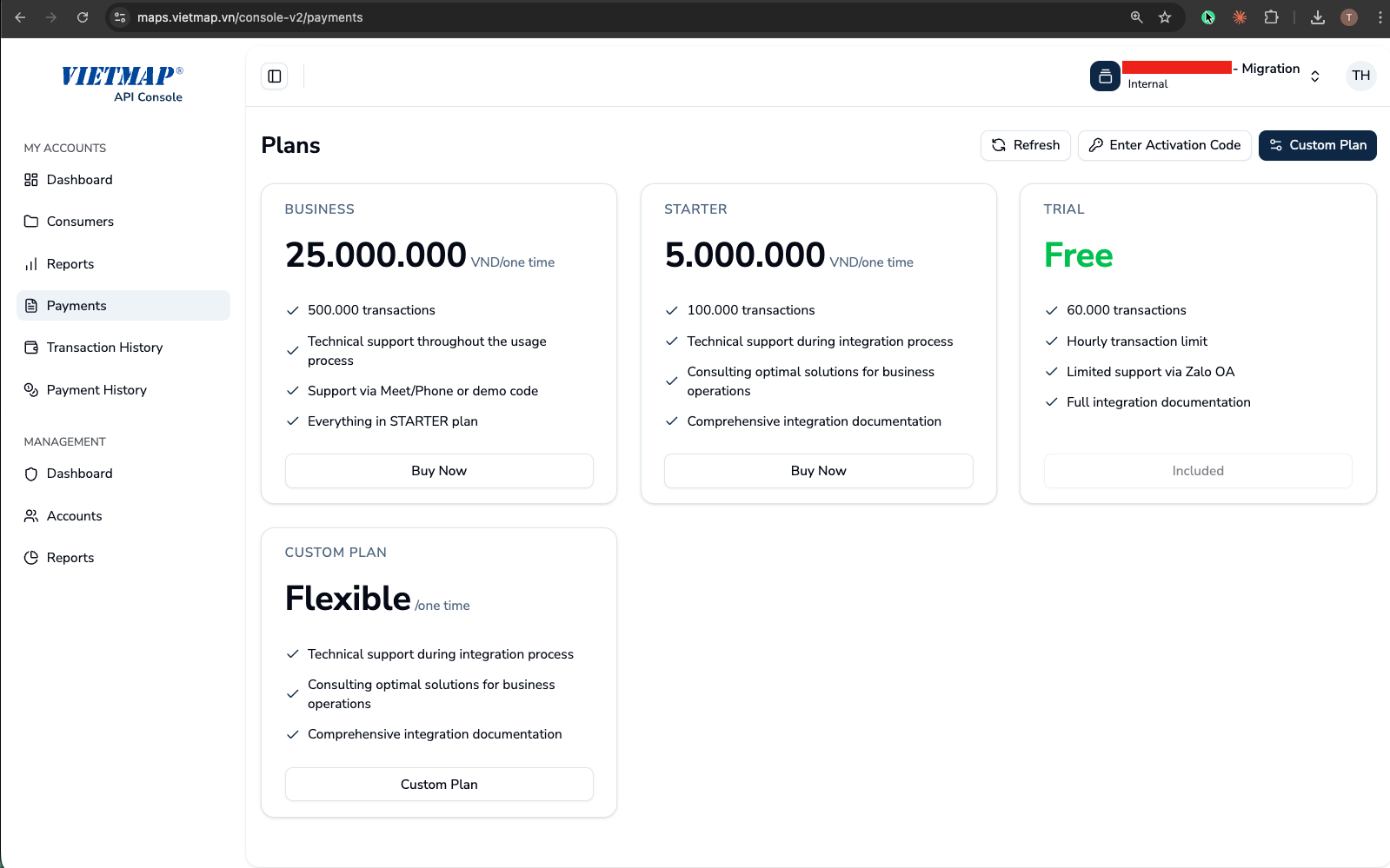Open Dashboard under My Accounts
1390x868 pixels.
pyautogui.click(x=79, y=180)
